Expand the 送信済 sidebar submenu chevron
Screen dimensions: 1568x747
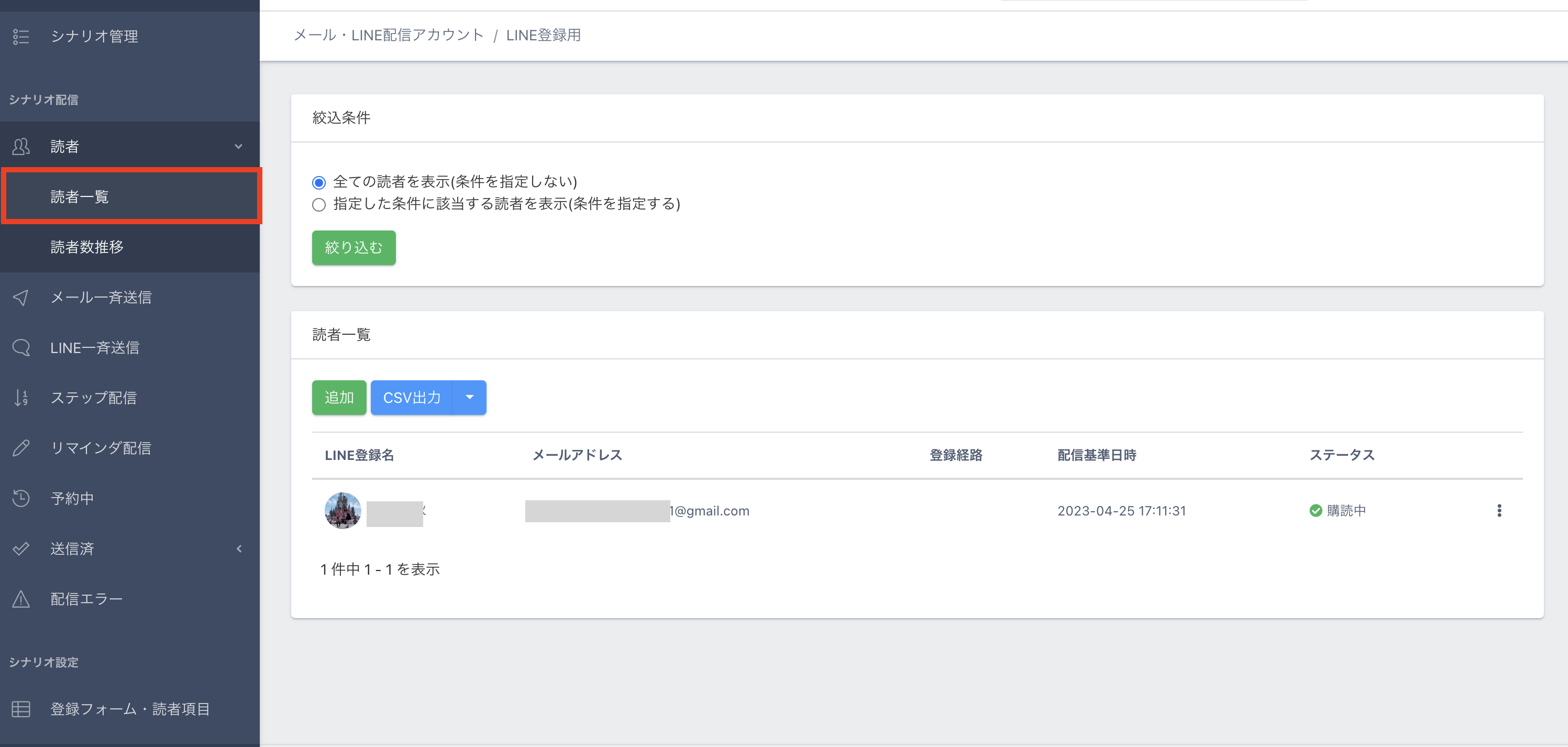(x=239, y=548)
